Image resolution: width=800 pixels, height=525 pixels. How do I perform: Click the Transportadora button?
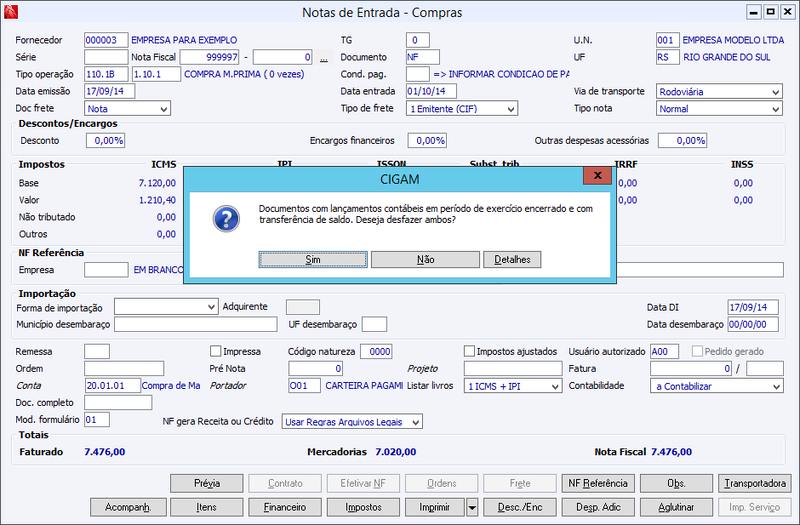pyautogui.click(x=755, y=483)
